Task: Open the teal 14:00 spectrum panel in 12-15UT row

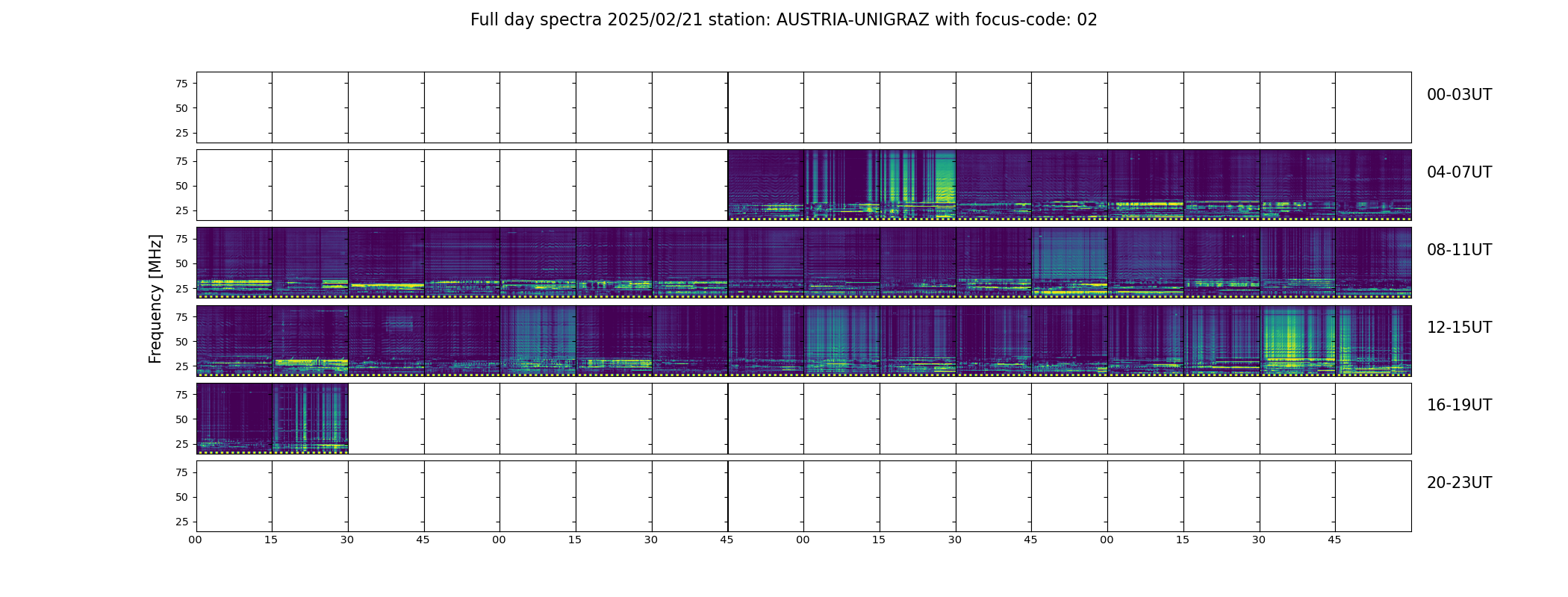Action: [x=841, y=340]
